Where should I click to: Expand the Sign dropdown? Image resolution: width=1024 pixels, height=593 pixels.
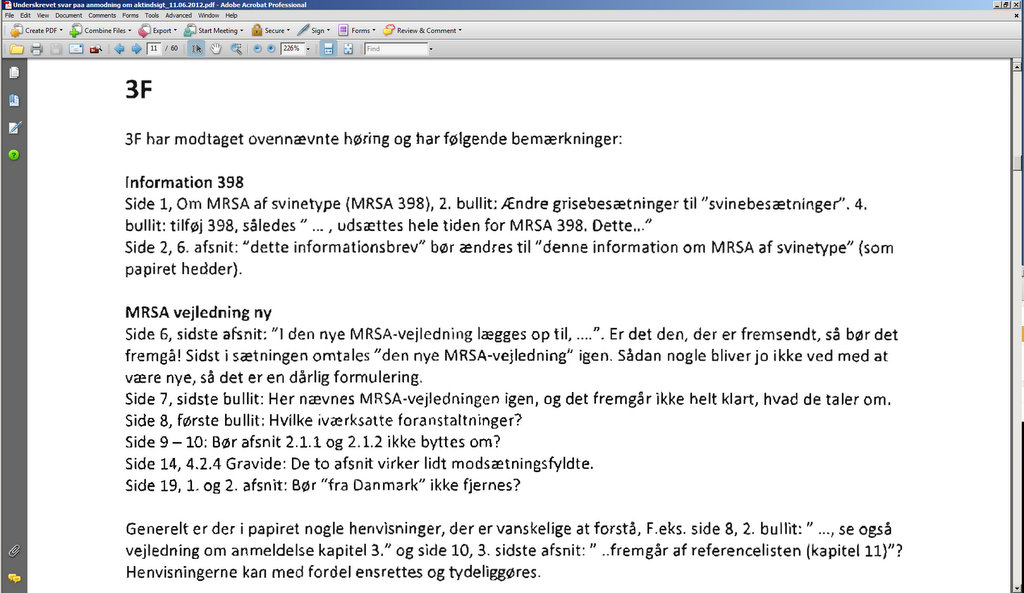tap(328, 30)
